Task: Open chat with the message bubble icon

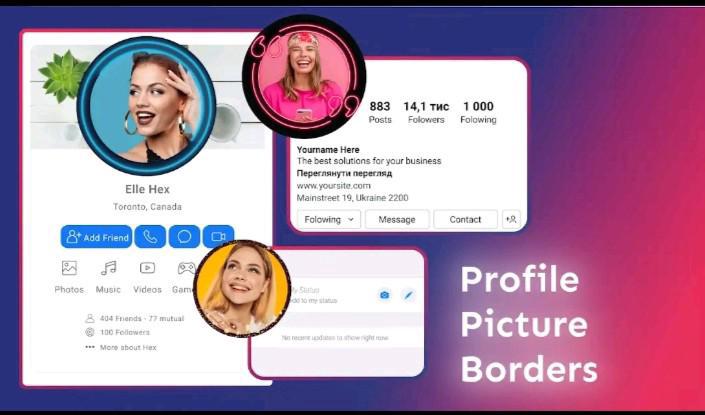Action: pos(184,237)
